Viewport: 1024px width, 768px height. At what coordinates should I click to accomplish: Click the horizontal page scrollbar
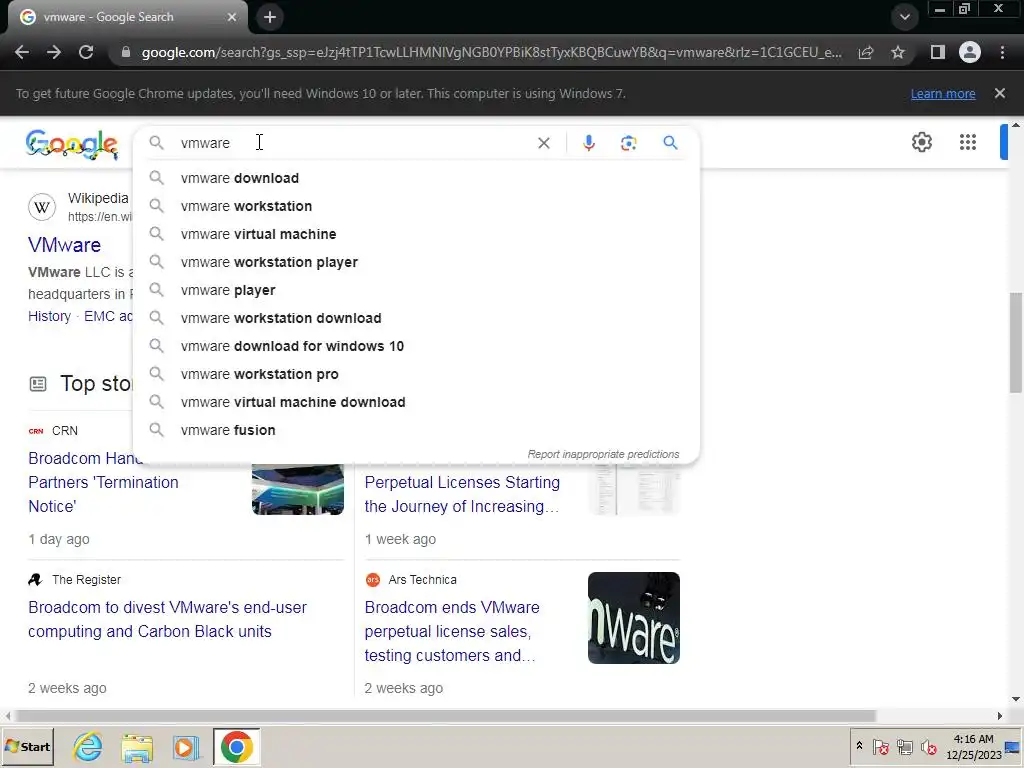(444, 716)
